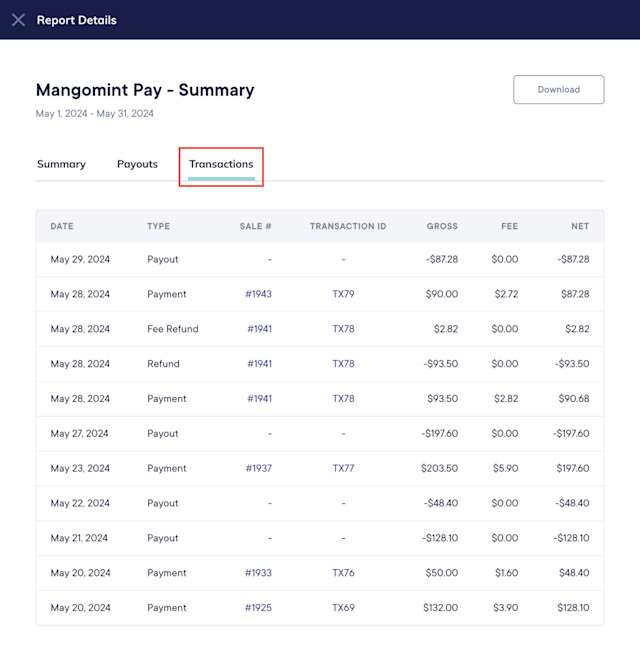Screen dimensions: 640x654
Task: Click the $2.82 net in Fee Refund row
Action: pyautogui.click(x=577, y=329)
